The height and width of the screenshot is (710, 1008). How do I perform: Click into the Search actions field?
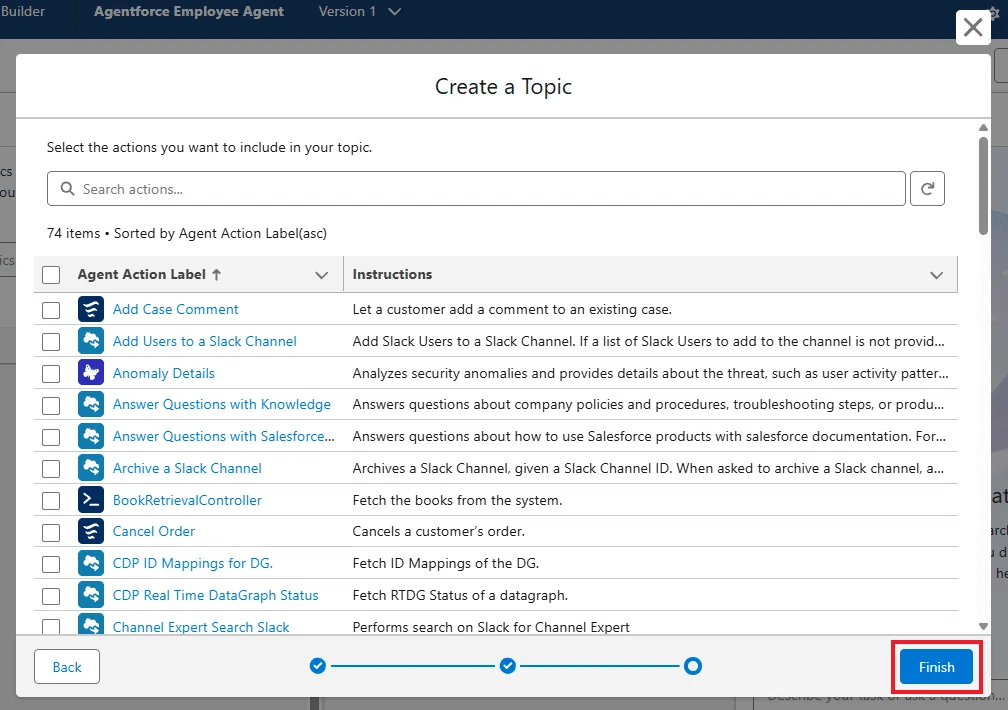476,188
